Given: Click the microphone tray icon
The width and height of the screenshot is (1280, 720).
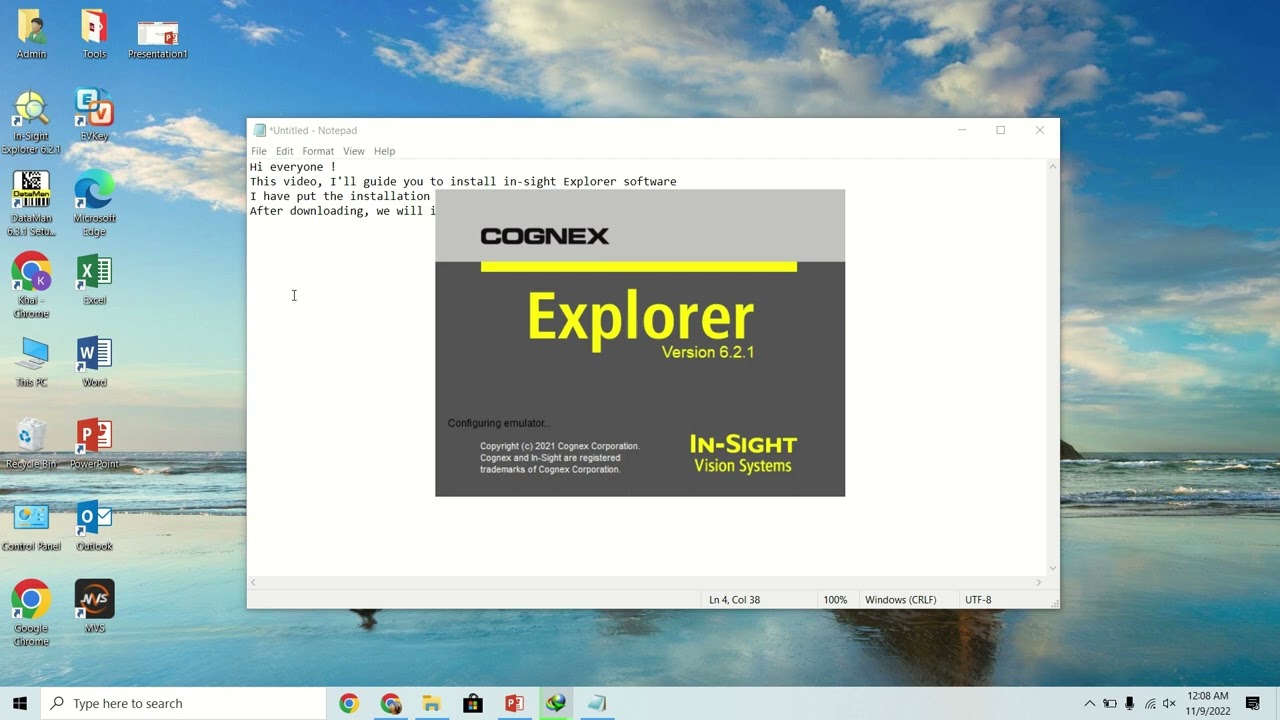Looking at the screenshot, I should pyautogui.click(x=1130, y=703).
